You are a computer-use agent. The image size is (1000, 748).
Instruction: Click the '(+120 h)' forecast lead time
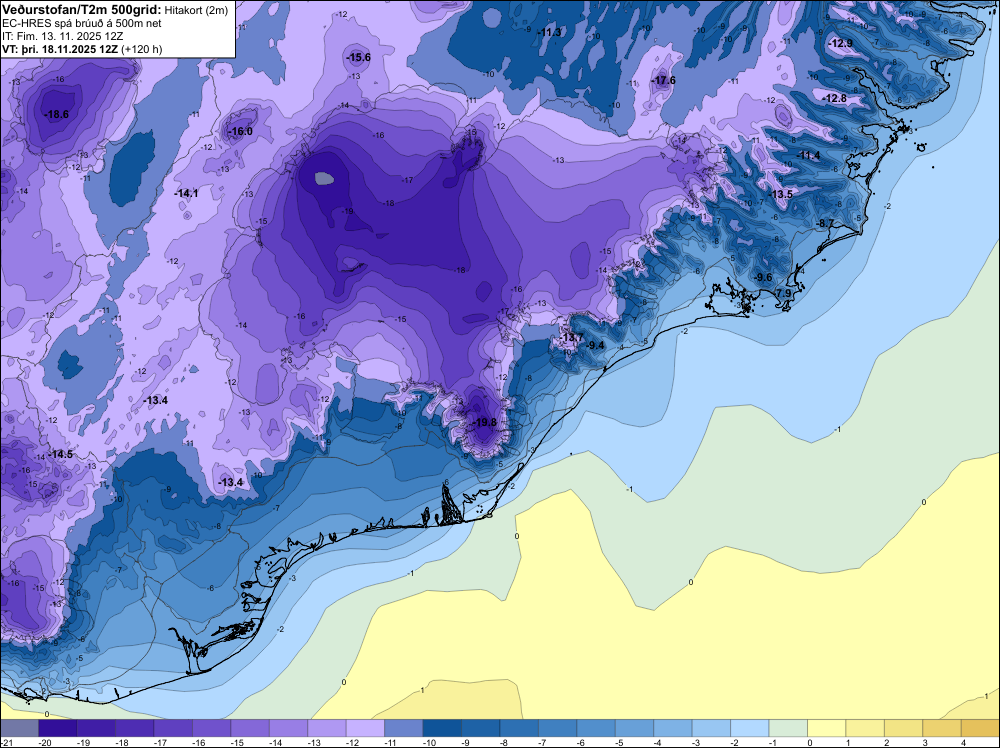[142, 49]
